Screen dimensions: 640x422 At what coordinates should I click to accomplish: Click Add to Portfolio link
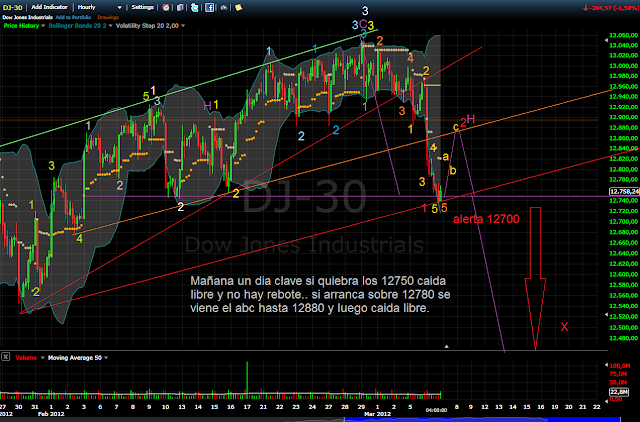[x=73, y=17]
